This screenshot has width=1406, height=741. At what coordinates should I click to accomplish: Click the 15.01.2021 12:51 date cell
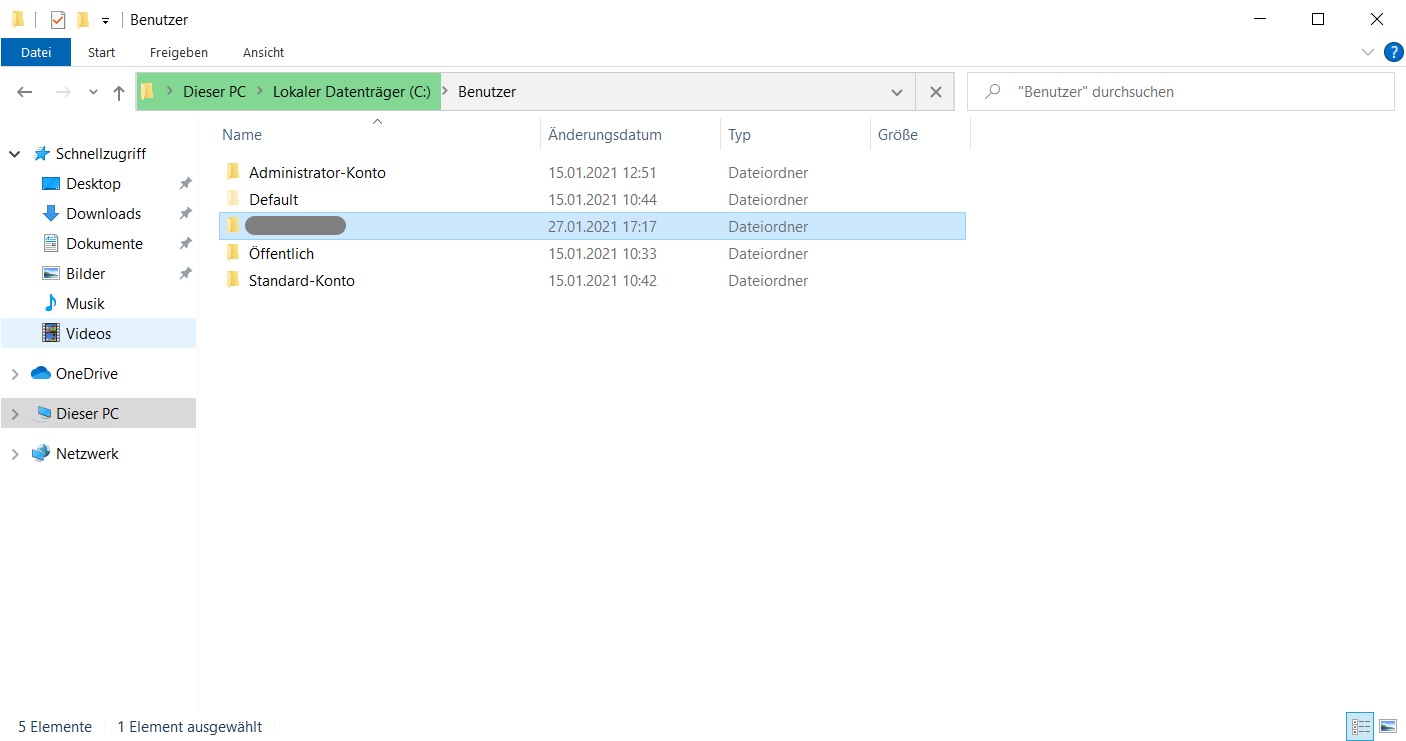[602, 173]
